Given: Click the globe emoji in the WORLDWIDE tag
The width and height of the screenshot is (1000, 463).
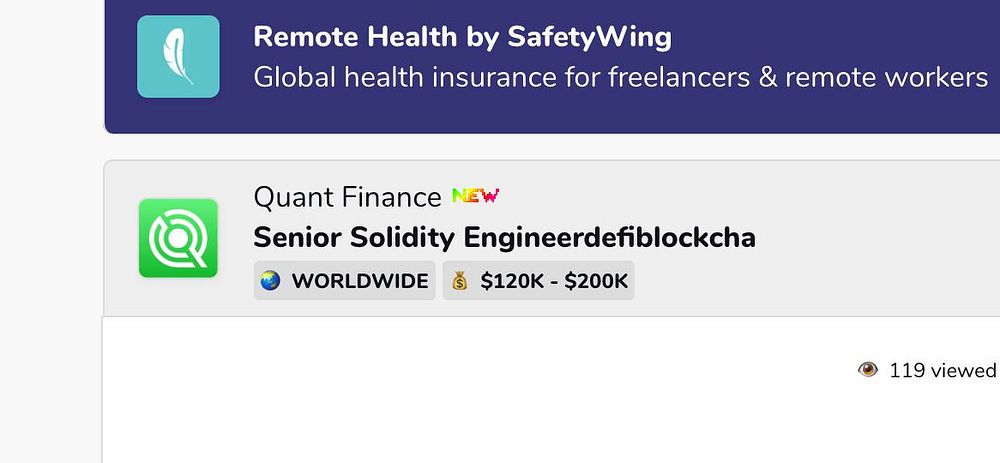Looking at the screenshot, I should tap(270, 282).
